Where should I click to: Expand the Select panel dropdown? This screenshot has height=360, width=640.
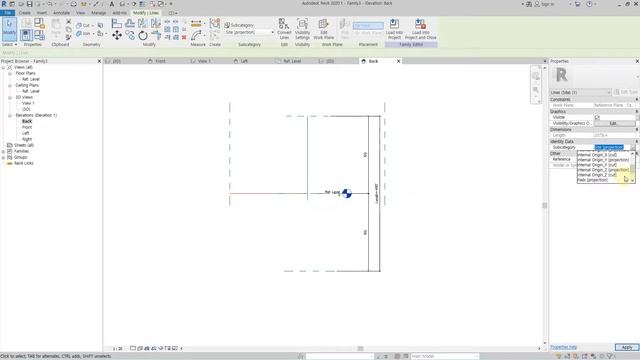pyautogui.click(x=9, y=44)
